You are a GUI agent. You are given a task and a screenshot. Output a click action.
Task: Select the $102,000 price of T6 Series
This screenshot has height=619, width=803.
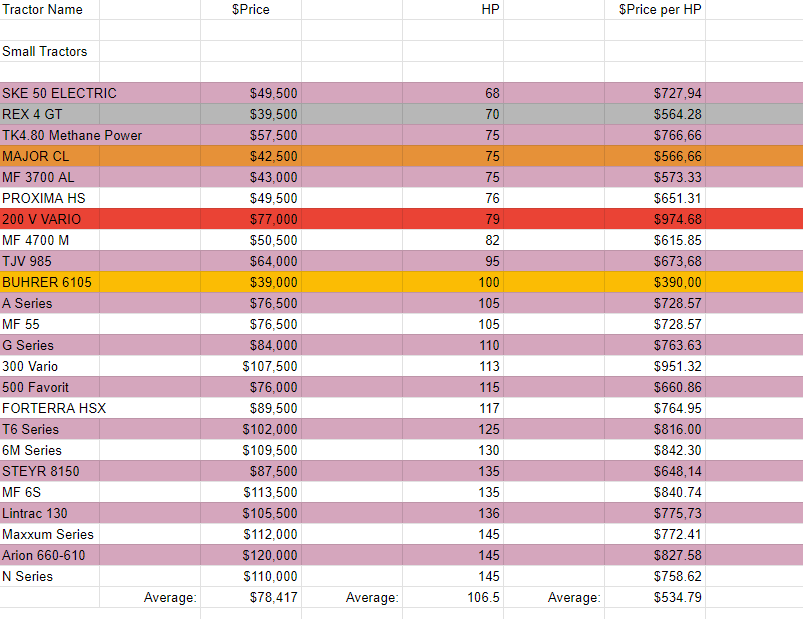tap(251, 429)
